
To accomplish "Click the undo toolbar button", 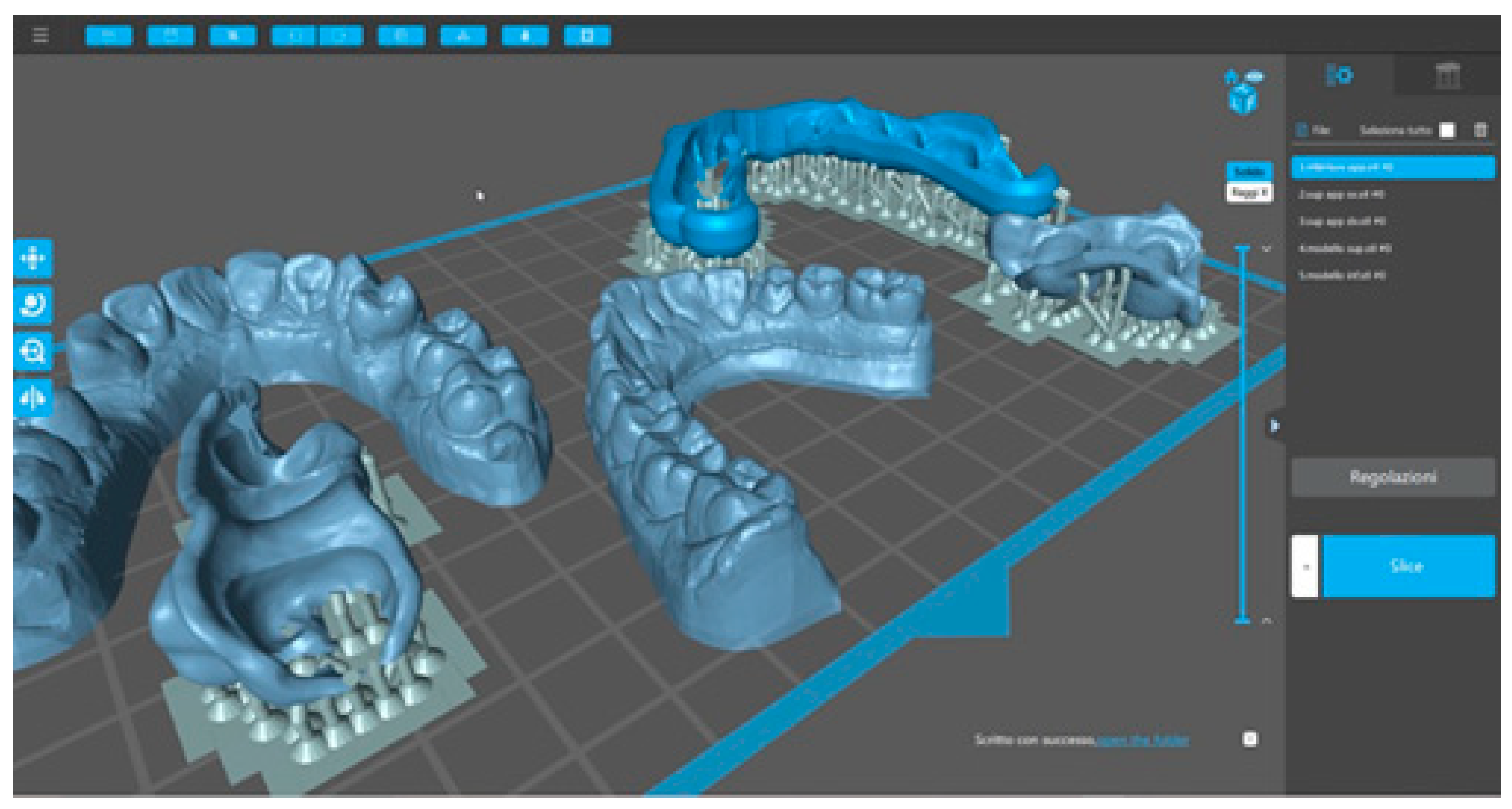I will tap(295, 35).
